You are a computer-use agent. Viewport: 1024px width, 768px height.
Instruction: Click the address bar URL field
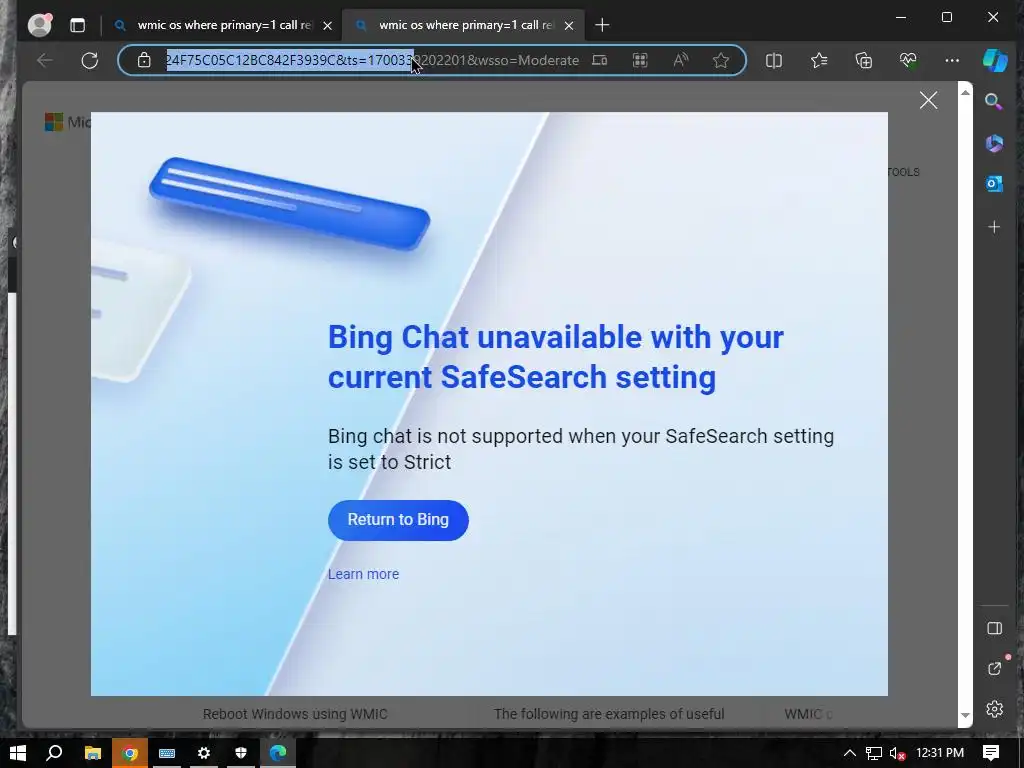372,61
